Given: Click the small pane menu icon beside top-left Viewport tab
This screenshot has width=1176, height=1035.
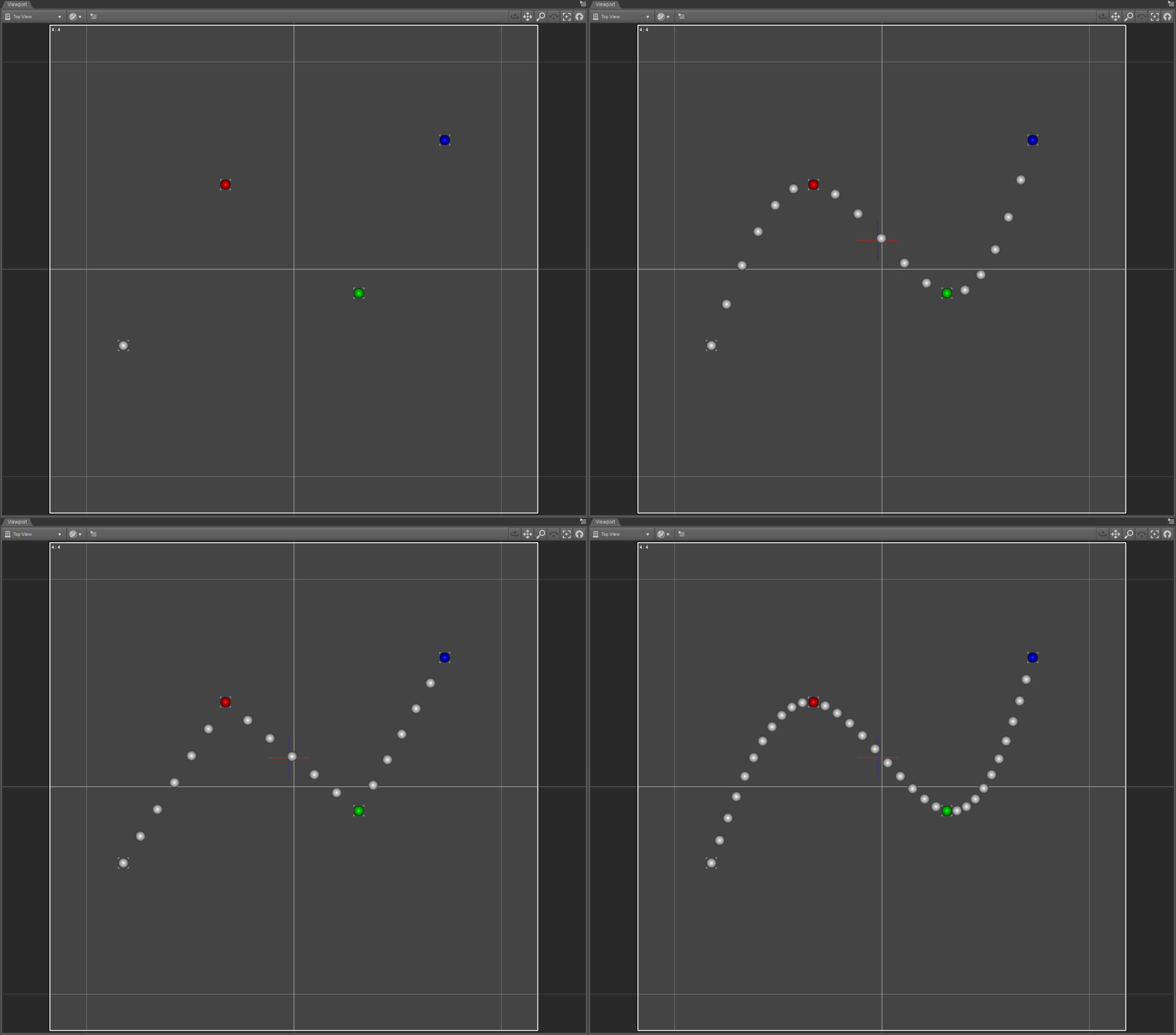Looking at the screenshot, I should pos(582,4).
